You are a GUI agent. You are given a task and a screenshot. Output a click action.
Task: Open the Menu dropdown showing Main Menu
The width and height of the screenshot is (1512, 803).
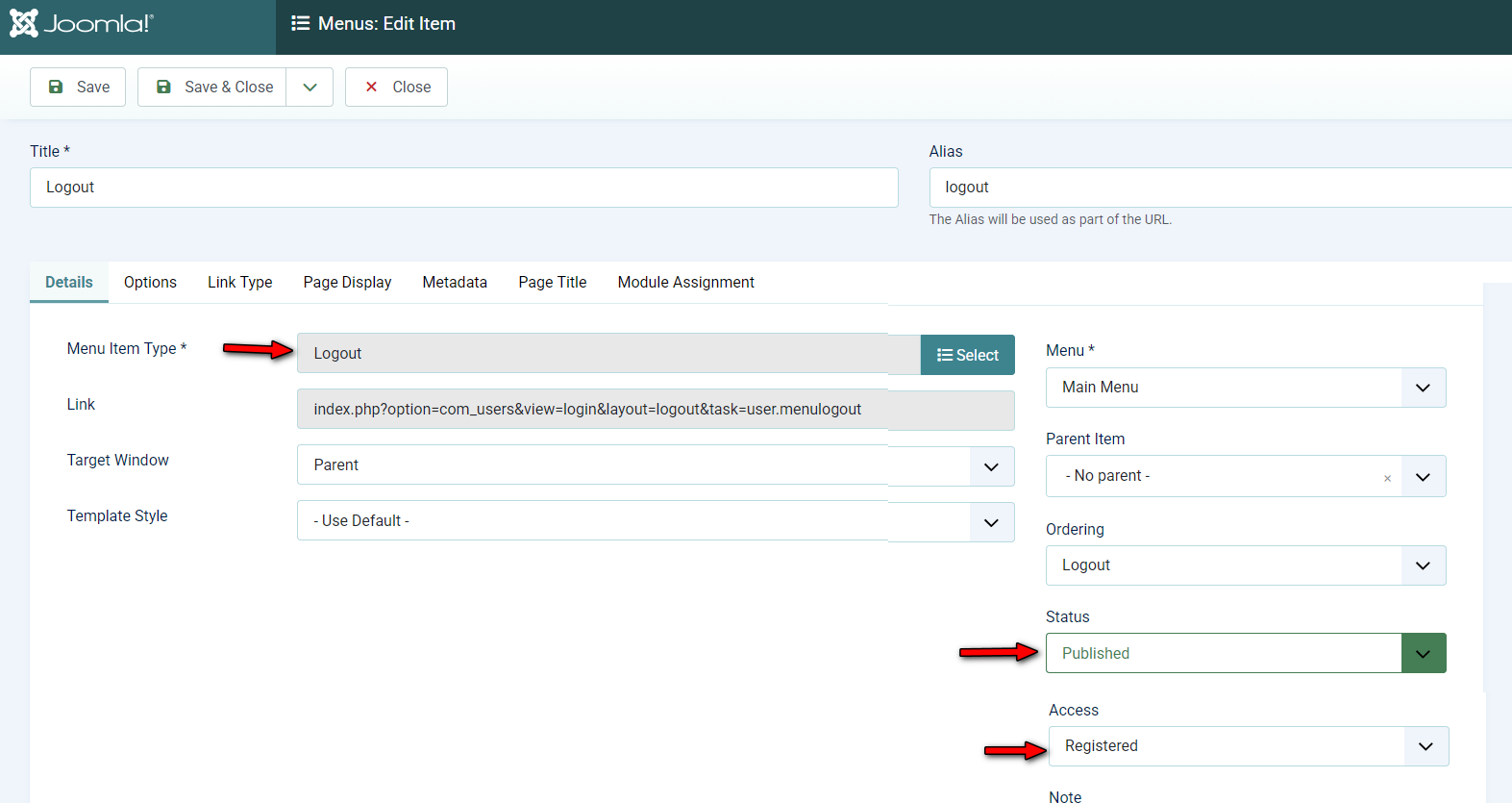(1245, 388)
